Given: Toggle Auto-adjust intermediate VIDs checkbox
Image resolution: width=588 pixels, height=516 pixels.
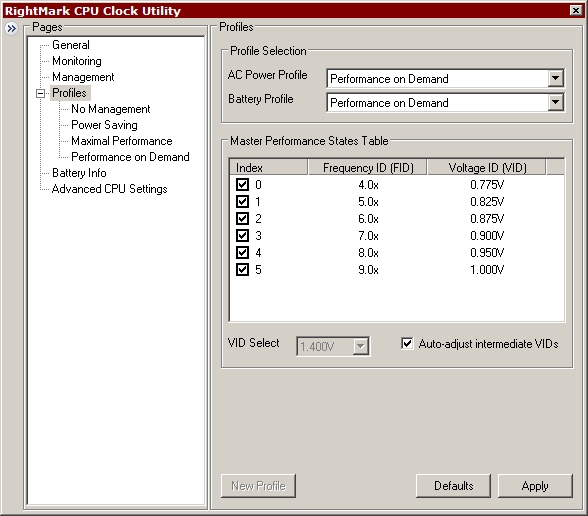Looking at the screenshot, I should [407, 344].
